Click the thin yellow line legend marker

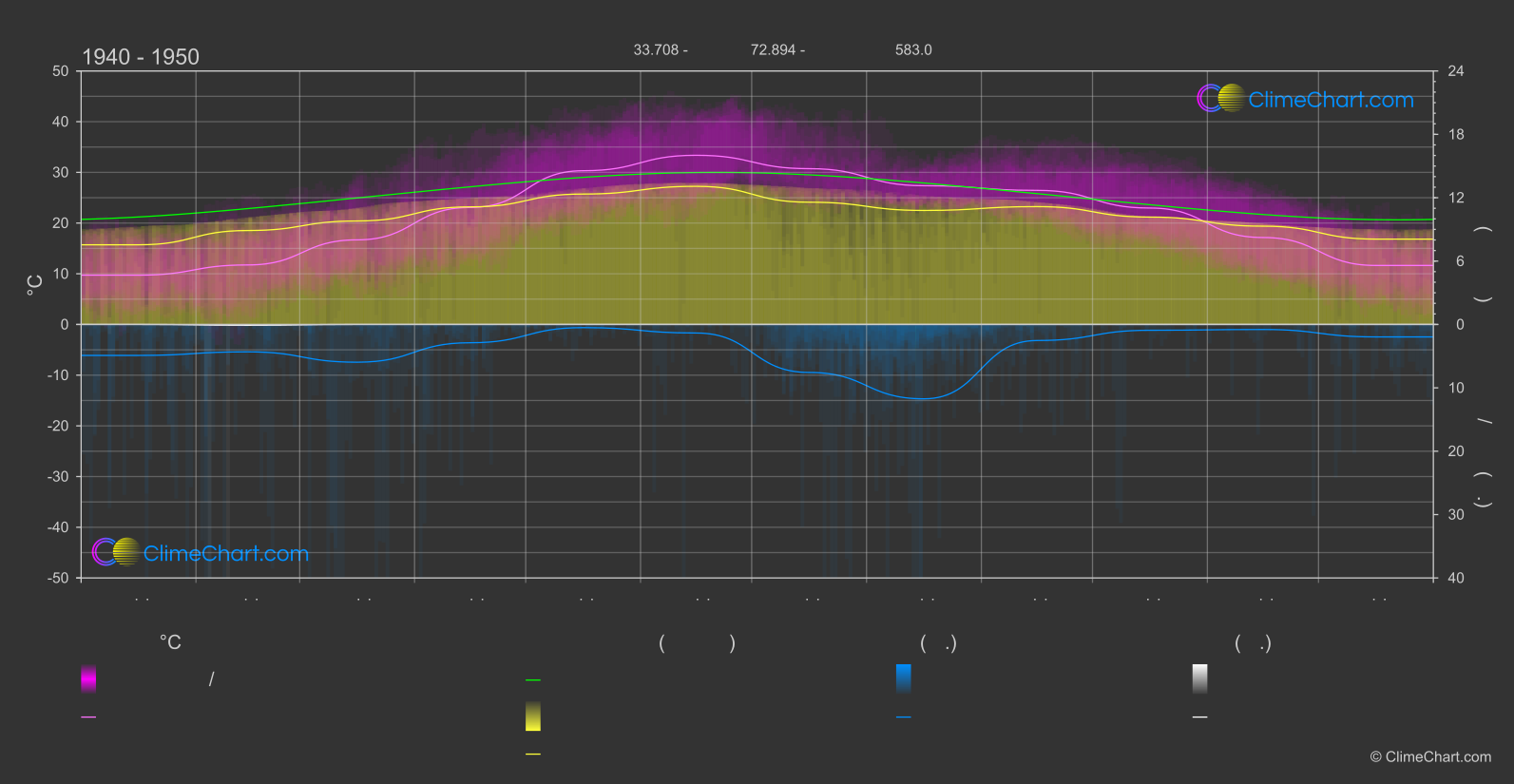click(533, 755)
